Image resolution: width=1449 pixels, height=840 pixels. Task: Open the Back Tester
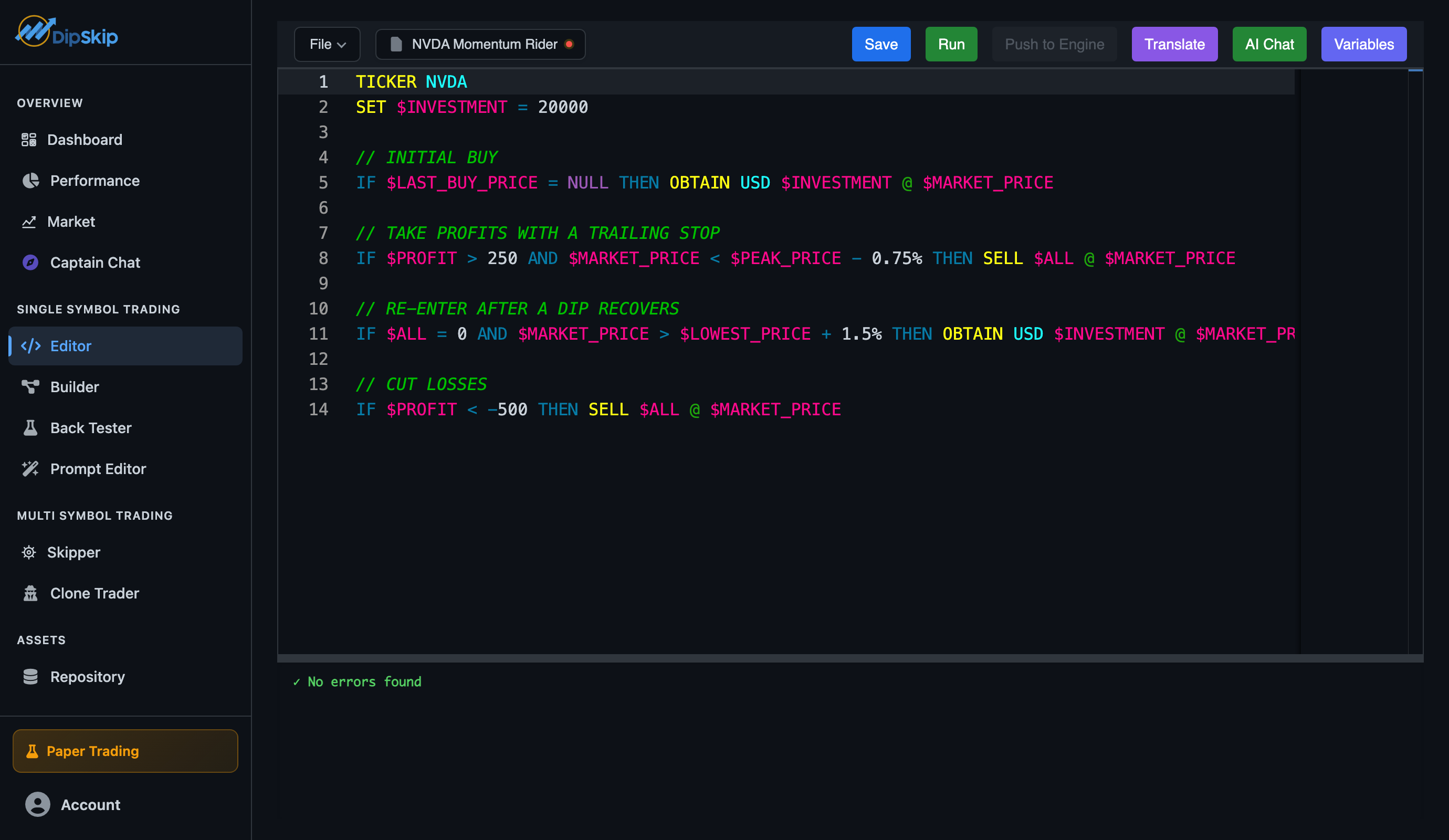[125, 427]
